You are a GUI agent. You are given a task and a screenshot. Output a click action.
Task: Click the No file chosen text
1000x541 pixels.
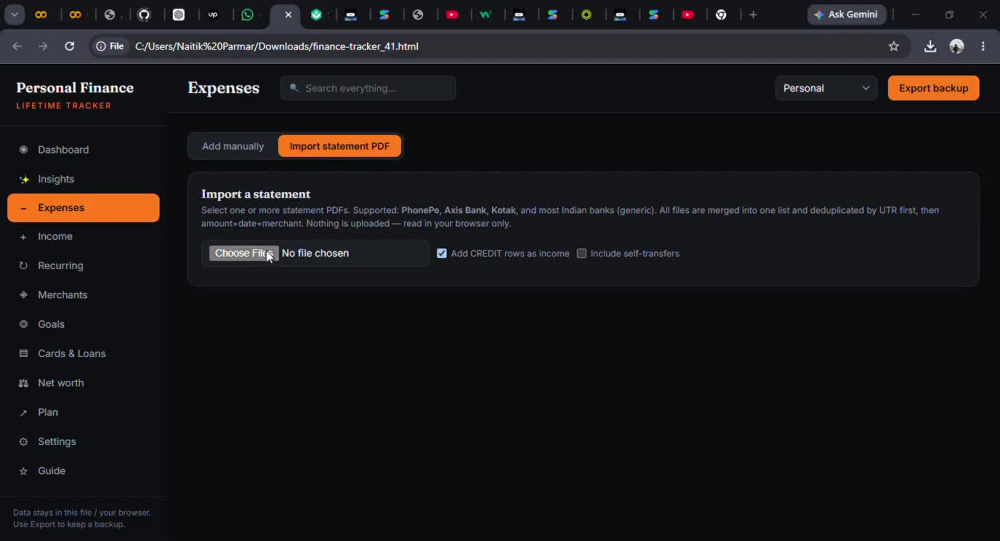315,253
